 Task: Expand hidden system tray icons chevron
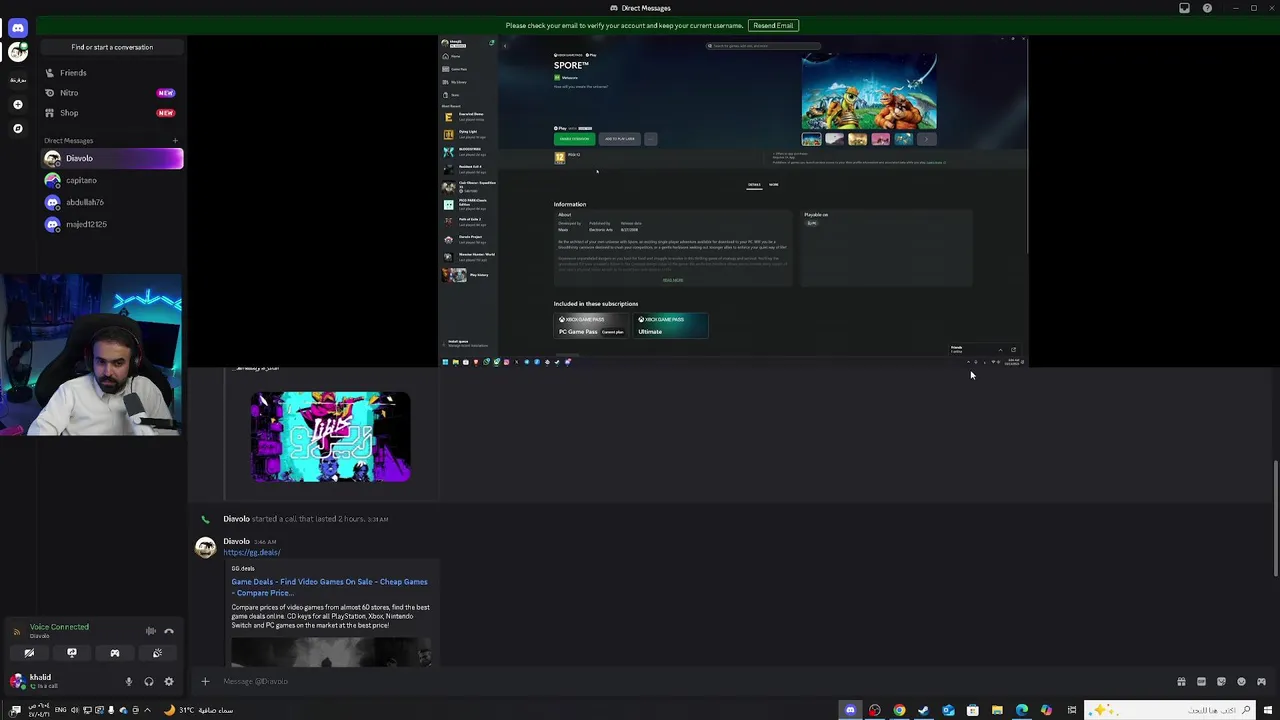(148, 711)
